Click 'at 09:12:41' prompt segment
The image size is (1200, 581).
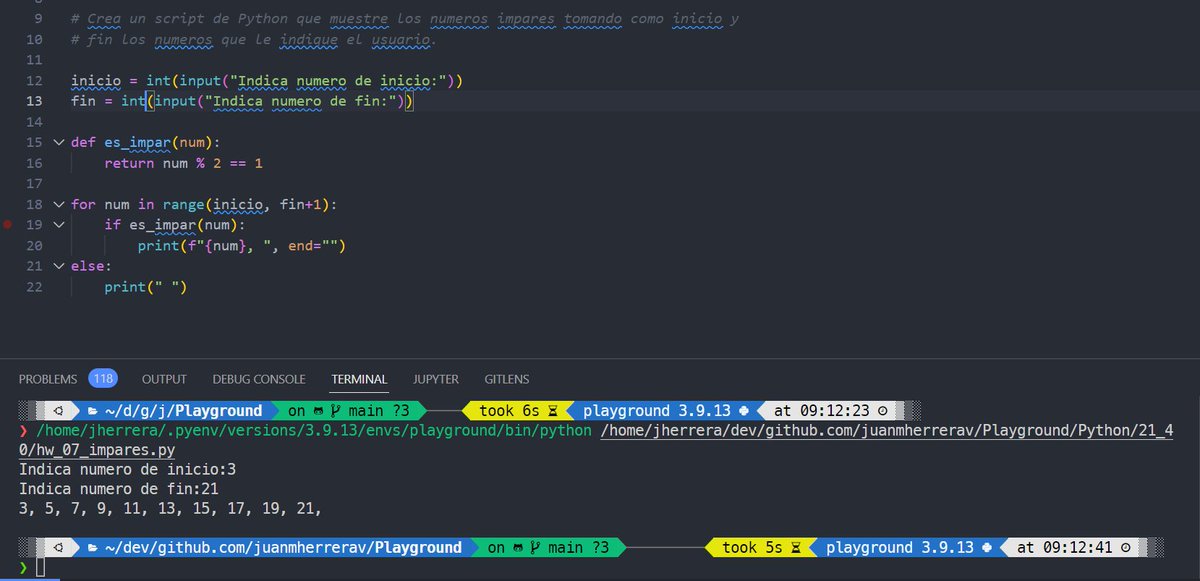[1073, 547]
